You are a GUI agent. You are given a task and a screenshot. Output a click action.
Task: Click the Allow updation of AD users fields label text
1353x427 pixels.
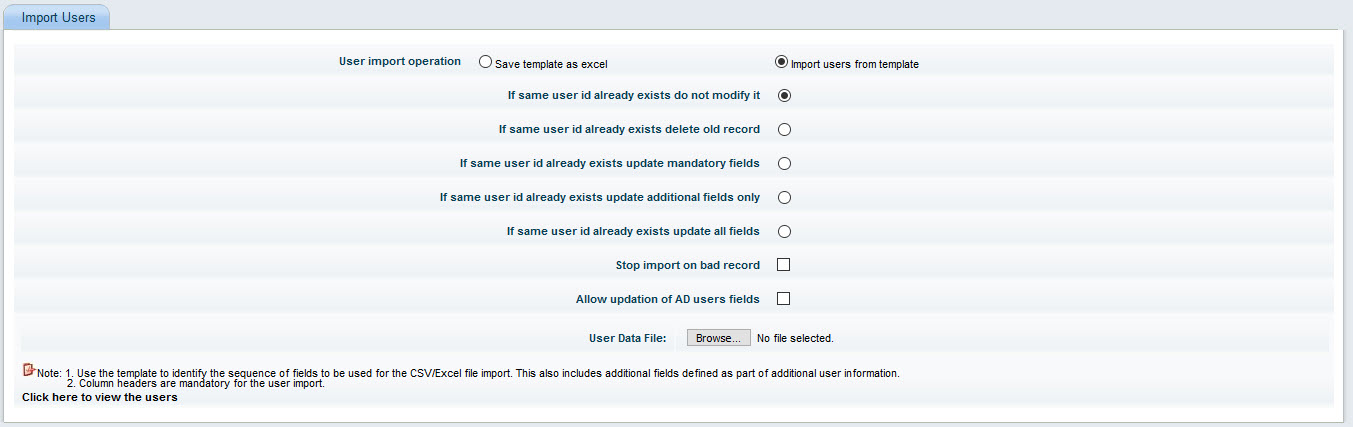(x=667, y=300)
